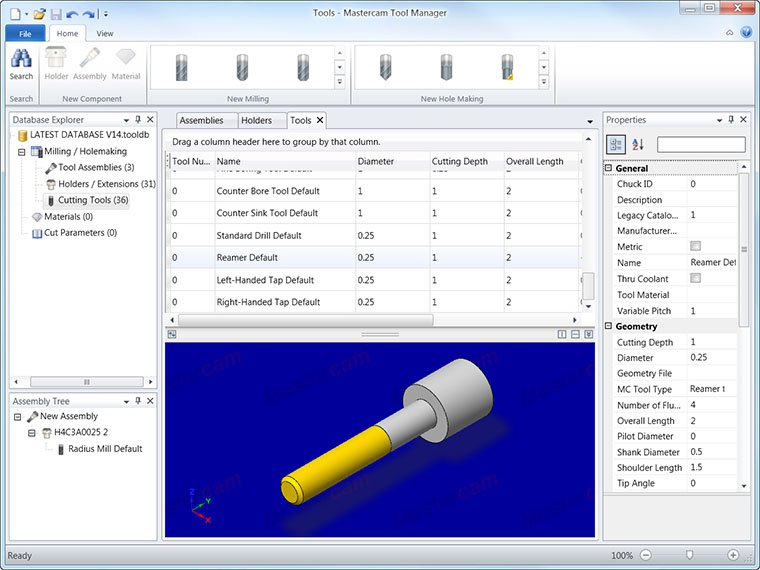Select the third tool in New Hole Making gallery

tap(507, 67)
